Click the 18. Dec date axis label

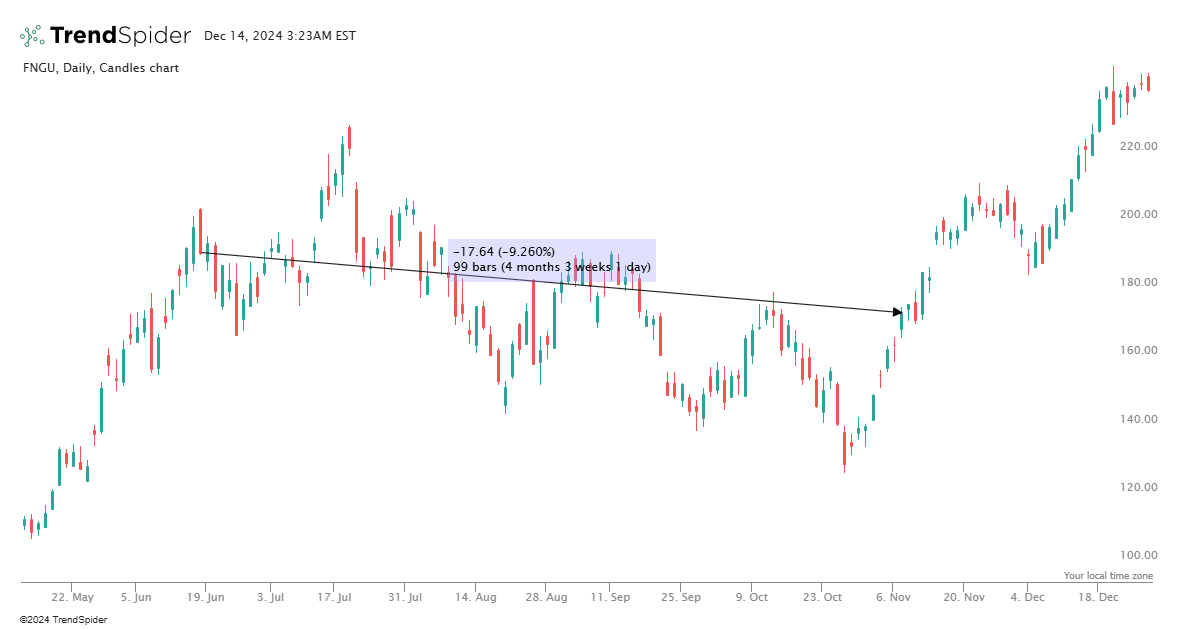(1099, 597)
